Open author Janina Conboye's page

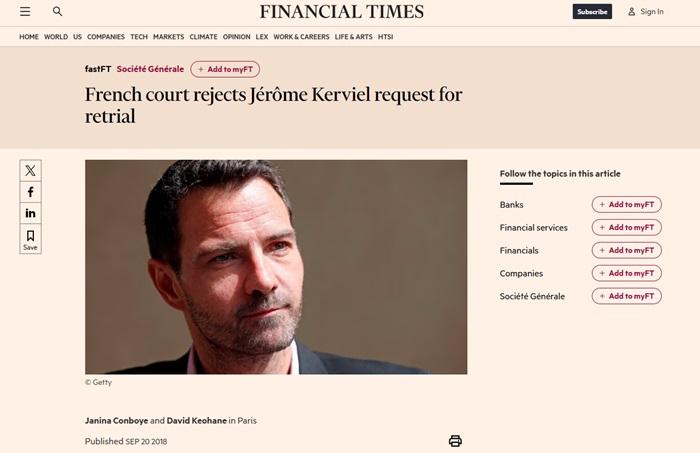(116, 421)
